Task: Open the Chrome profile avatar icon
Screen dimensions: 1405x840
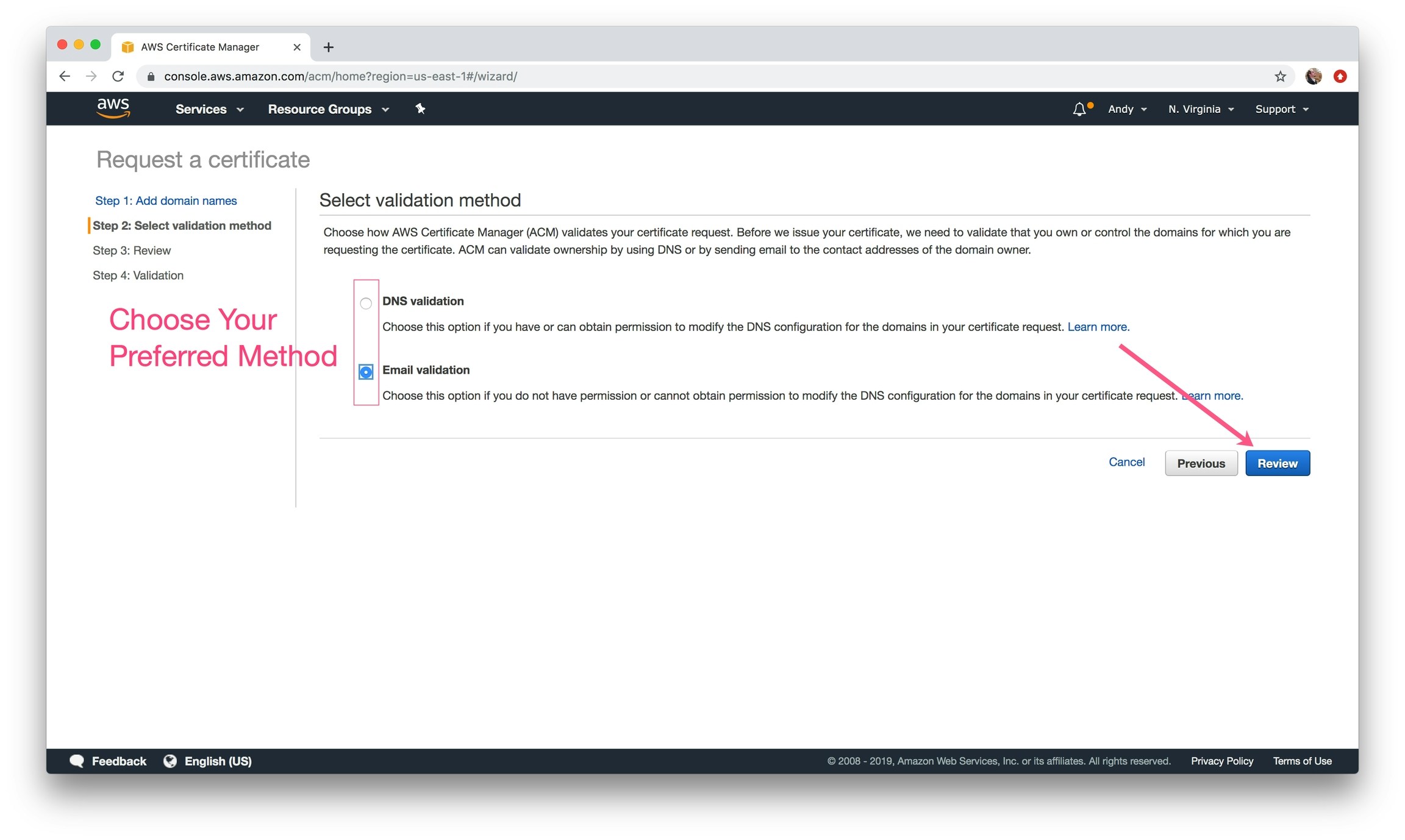Action: pyautogui.click(x=1313, y=76)
